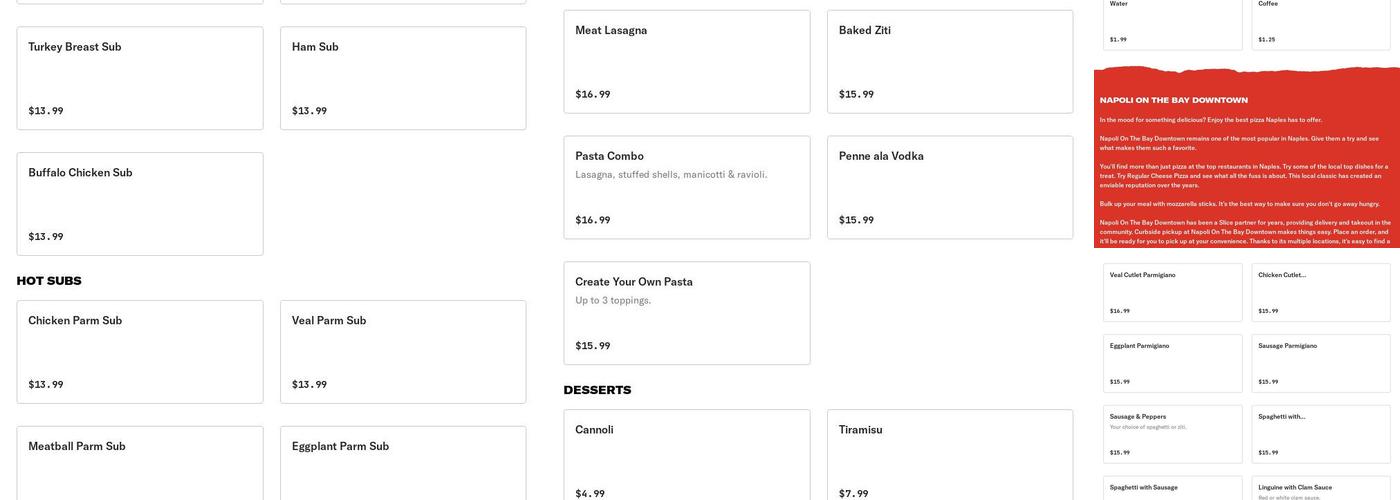This screenshot has width=1400, height=500.
Task: Click Create Your Own Pasta
Action: coord(686,313)
